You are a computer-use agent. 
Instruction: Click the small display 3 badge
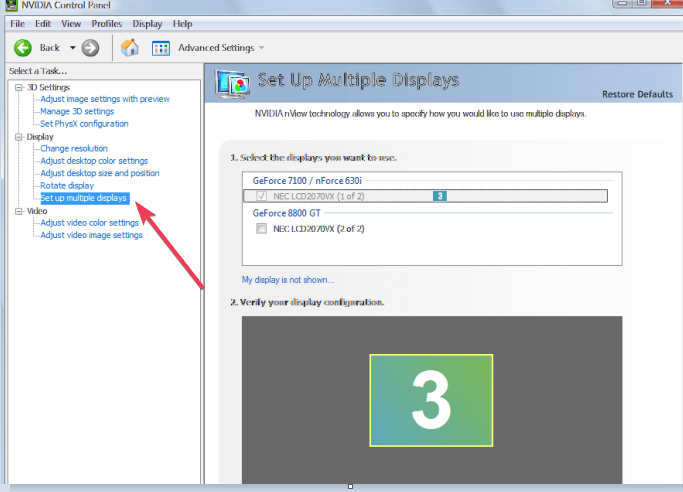point(440,196)
